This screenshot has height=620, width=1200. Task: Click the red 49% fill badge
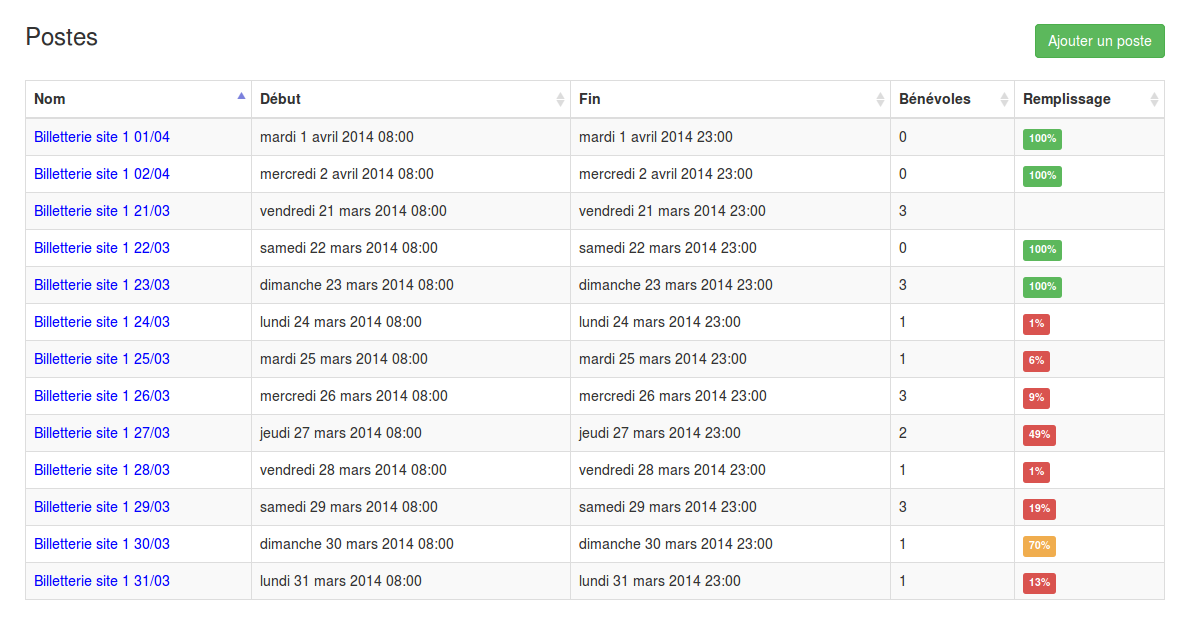[x=1039, y=435]
